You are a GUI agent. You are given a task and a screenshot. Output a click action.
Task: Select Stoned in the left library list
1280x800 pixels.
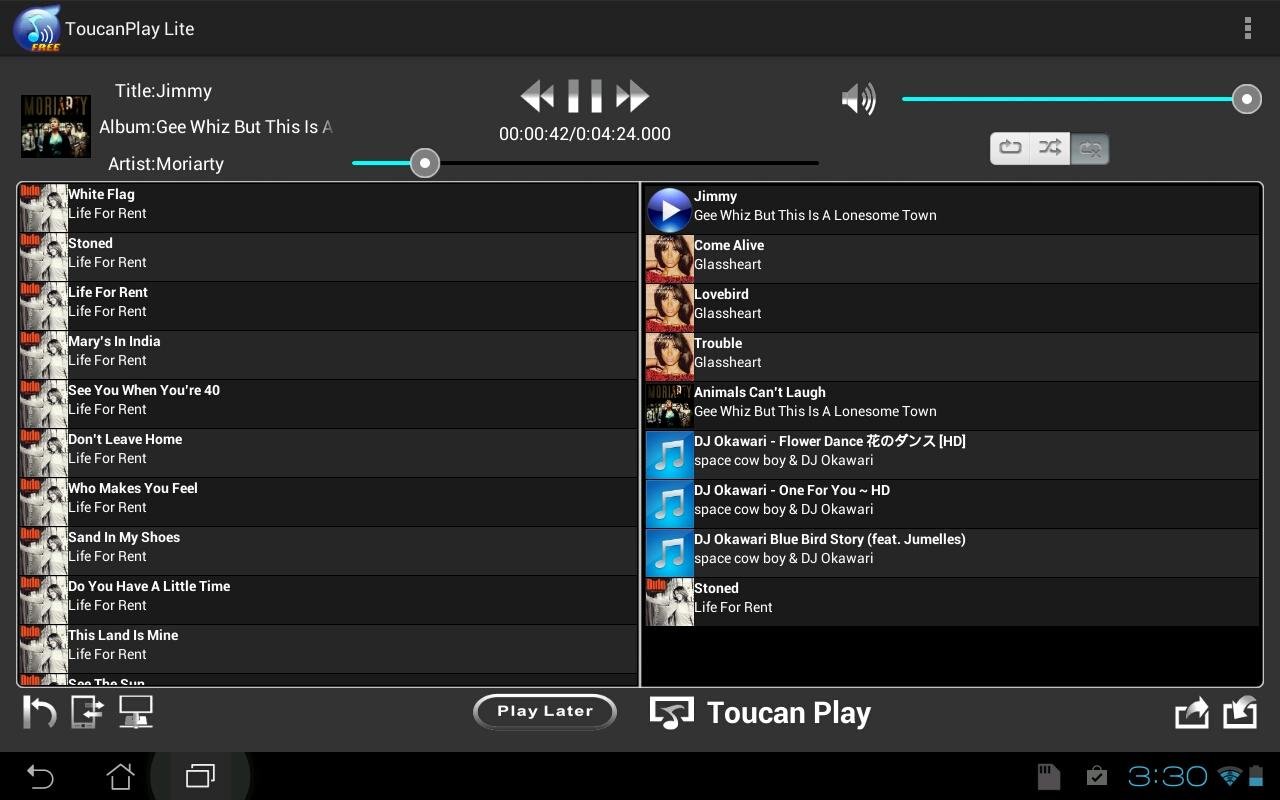(328, 257)
